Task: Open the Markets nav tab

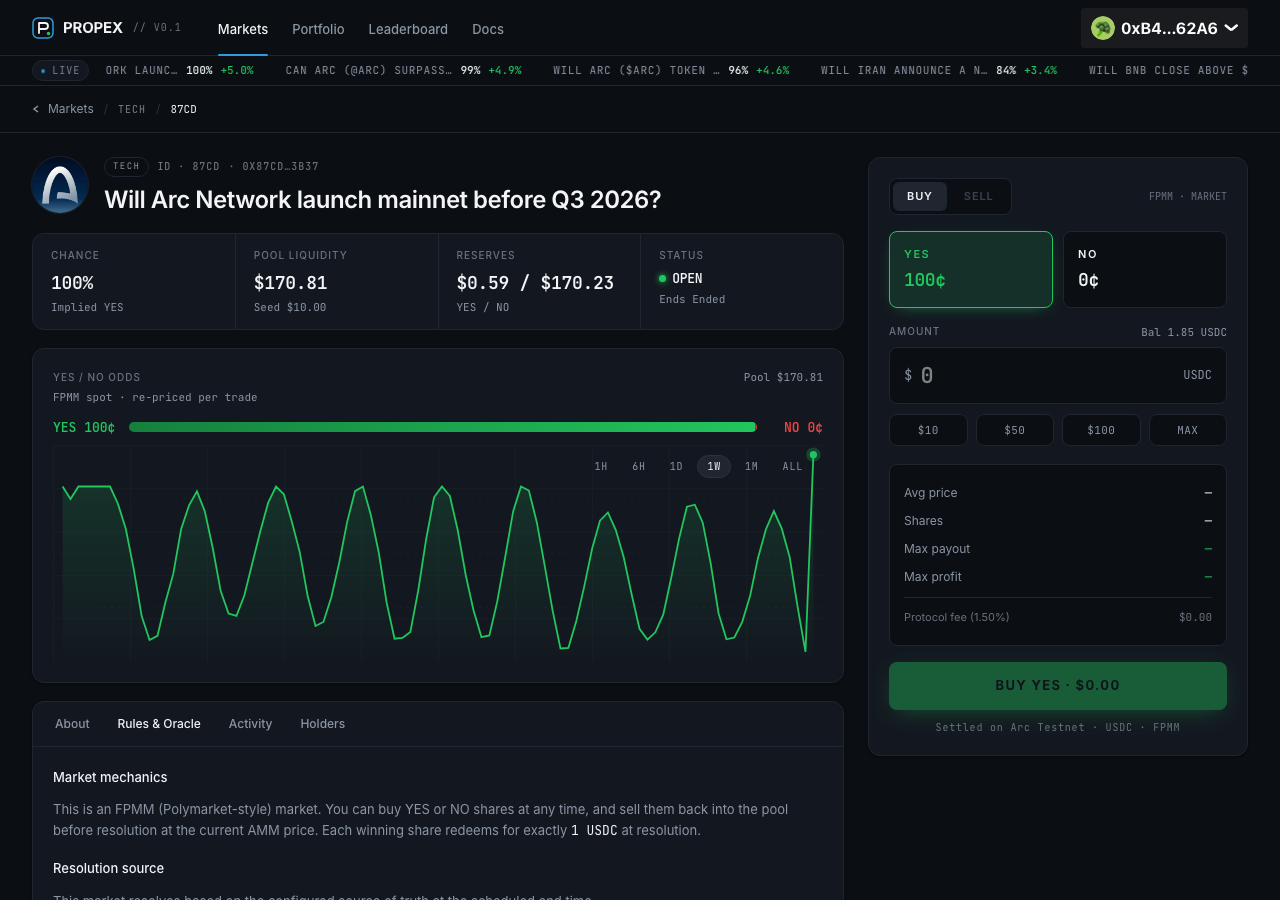Action: pos(243,29)
